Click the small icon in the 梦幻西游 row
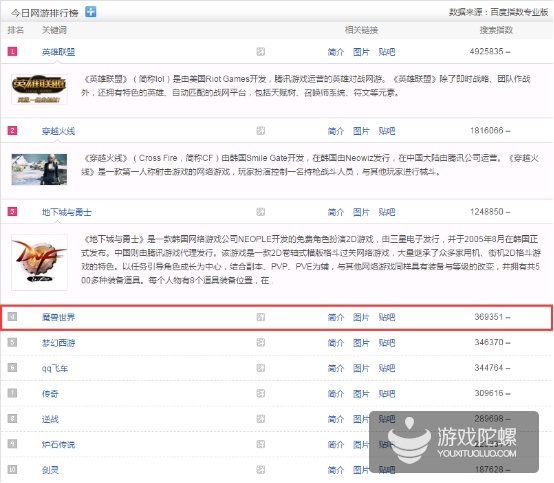The width and height of the screenshot is (554, 483). coord(260,342)
